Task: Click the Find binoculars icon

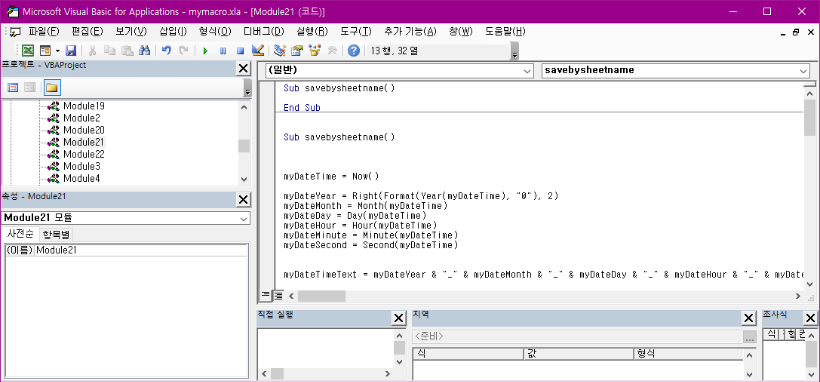Action: coord(145,51)
